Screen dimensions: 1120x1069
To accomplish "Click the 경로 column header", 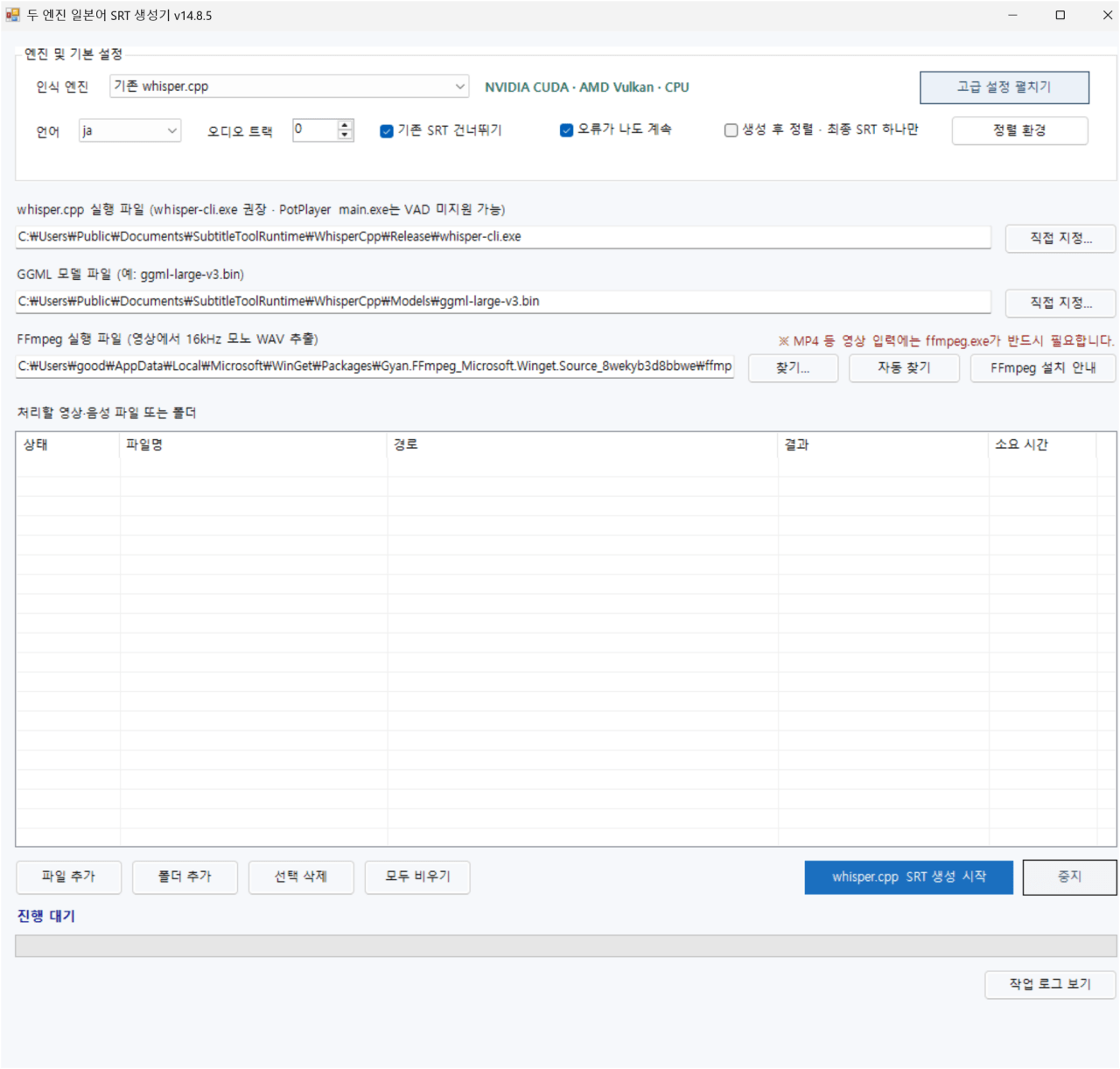I will point(583,444).
